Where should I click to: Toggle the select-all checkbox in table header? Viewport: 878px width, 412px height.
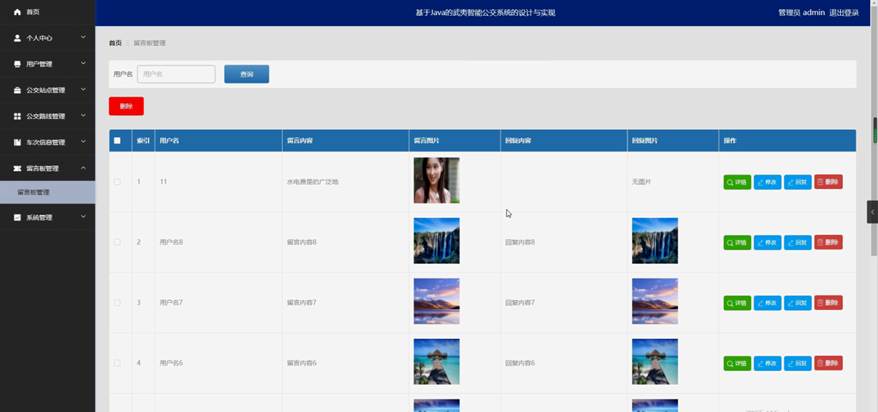[117, 141]
